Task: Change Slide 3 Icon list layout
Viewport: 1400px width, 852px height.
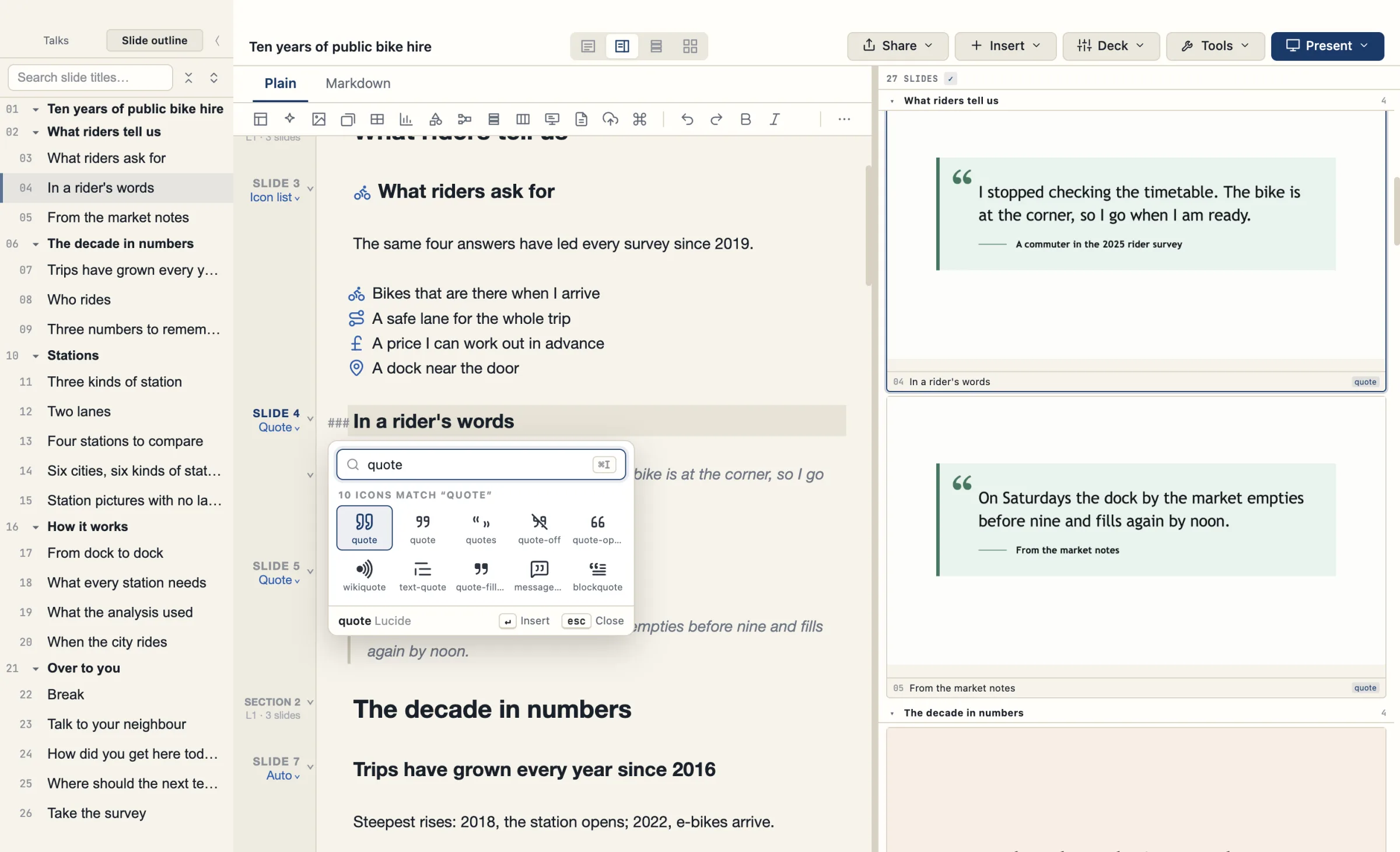Action: click(275, 197)
